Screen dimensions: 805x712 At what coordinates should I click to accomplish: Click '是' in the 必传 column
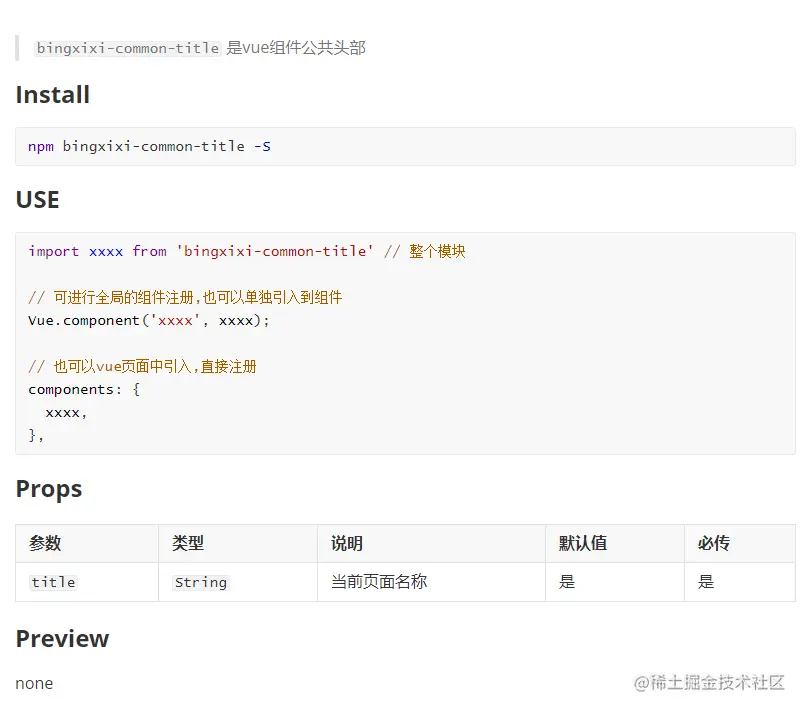coord(705,582)
